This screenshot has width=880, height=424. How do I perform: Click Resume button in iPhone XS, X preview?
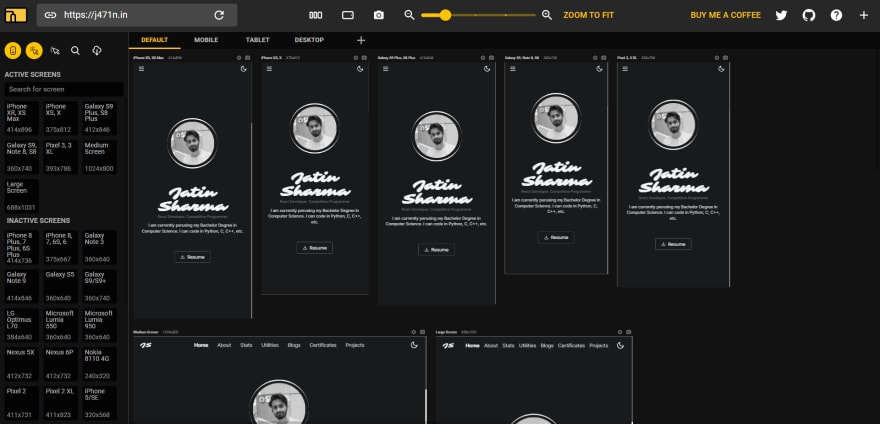click(314, 248)
